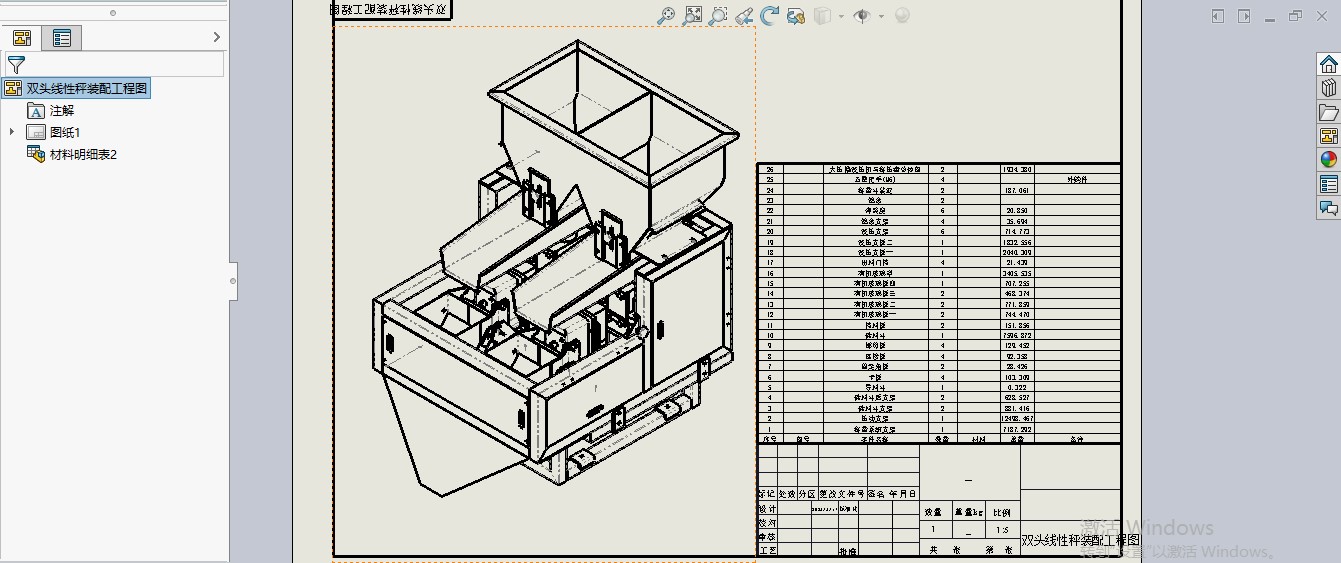Expand the manager panel tabs chevron
1341x563 pixels.
point(217,38)
